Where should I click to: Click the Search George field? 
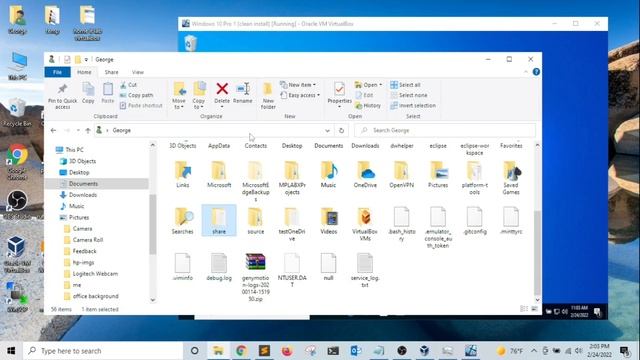pyautogui.click(x=444, y=131)
